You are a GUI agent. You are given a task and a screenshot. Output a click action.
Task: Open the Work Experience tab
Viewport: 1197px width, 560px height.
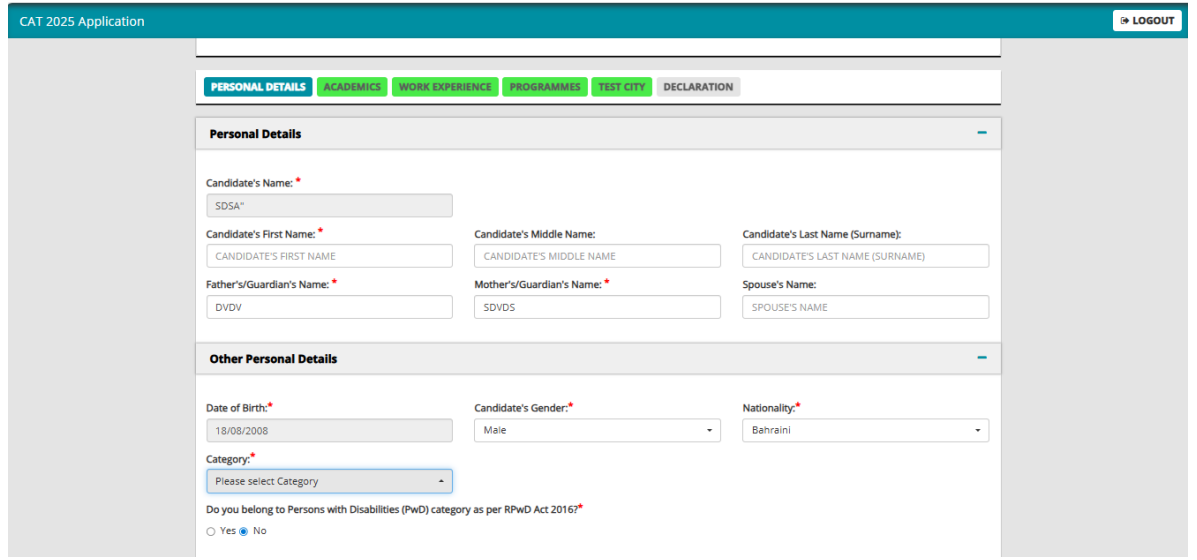click(x=445, y=87)
